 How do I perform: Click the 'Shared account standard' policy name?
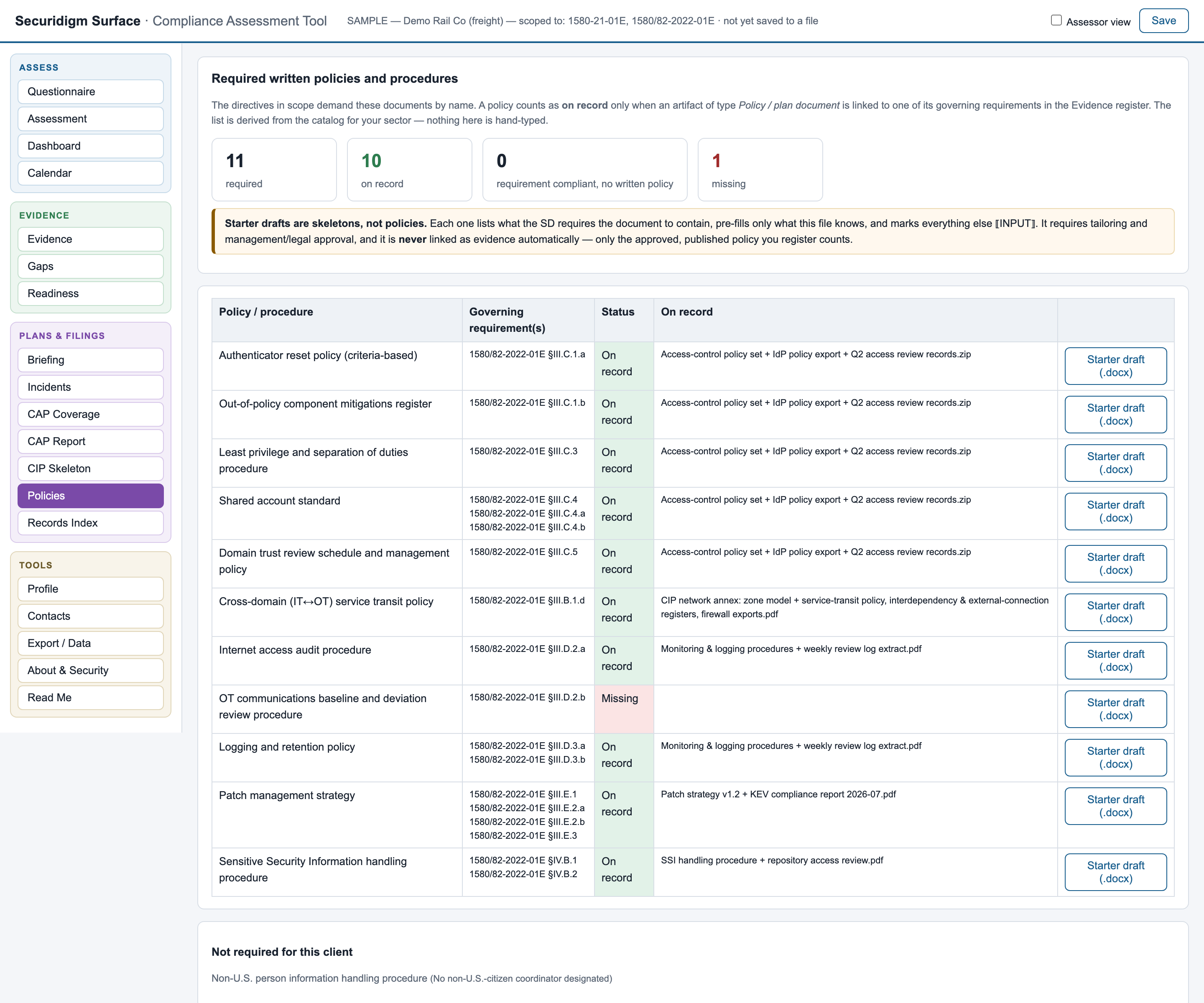279,501
